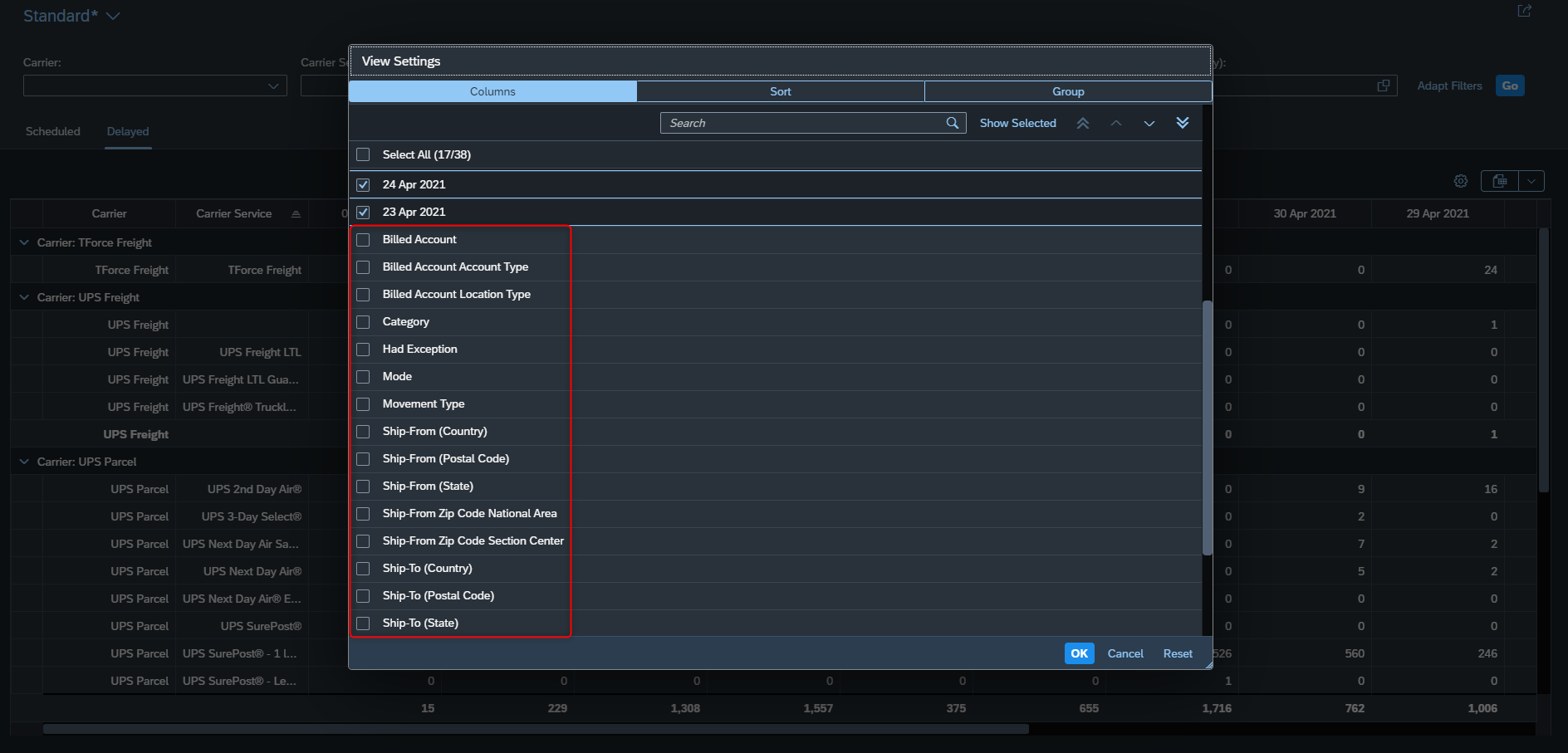
Task: Click the share icon at top right
Action: [1525, 11]
